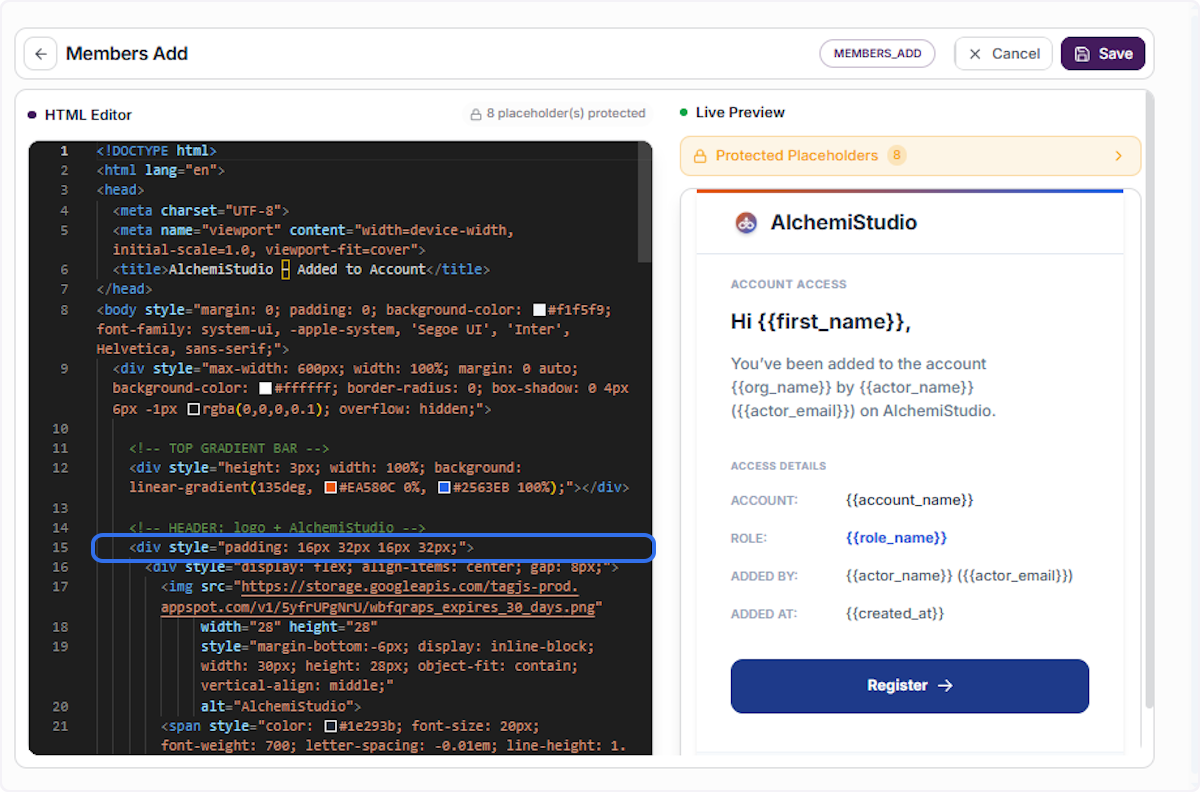
Task: Click the meta charset="UTF-8" code line
Action: (x=201, y=211)
